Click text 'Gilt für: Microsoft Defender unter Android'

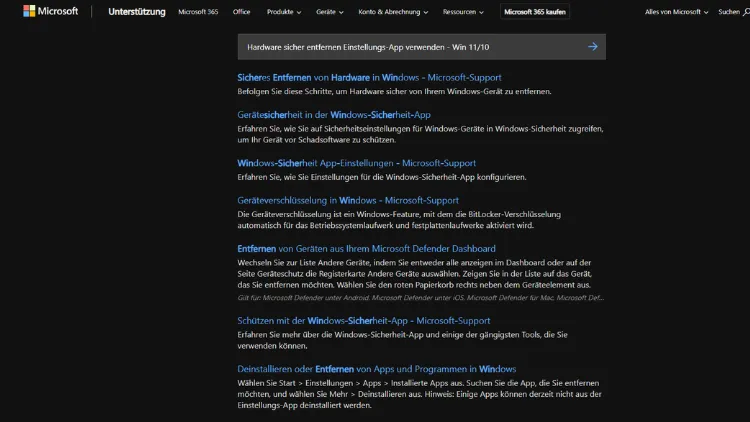click(304, 298)
